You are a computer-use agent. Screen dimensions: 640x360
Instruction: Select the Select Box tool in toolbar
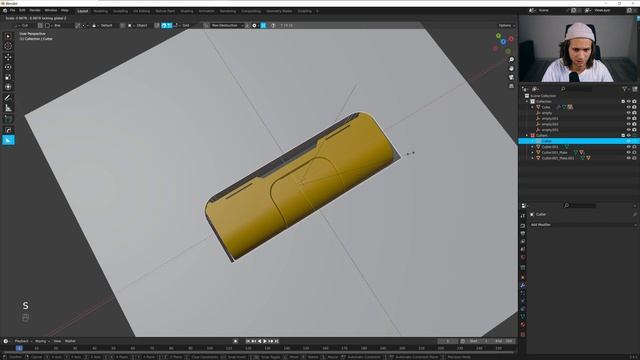click(8, 36)
